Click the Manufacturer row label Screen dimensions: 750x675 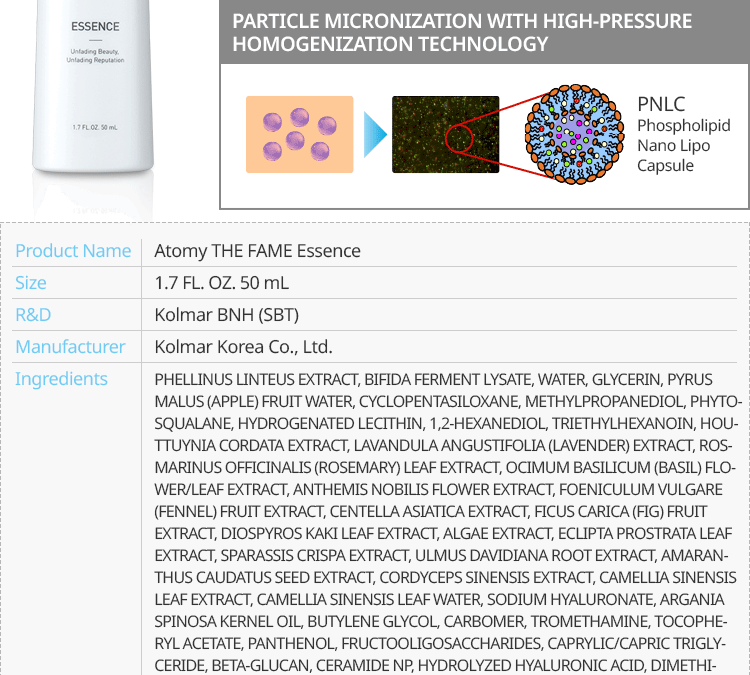tap(70, 346)
